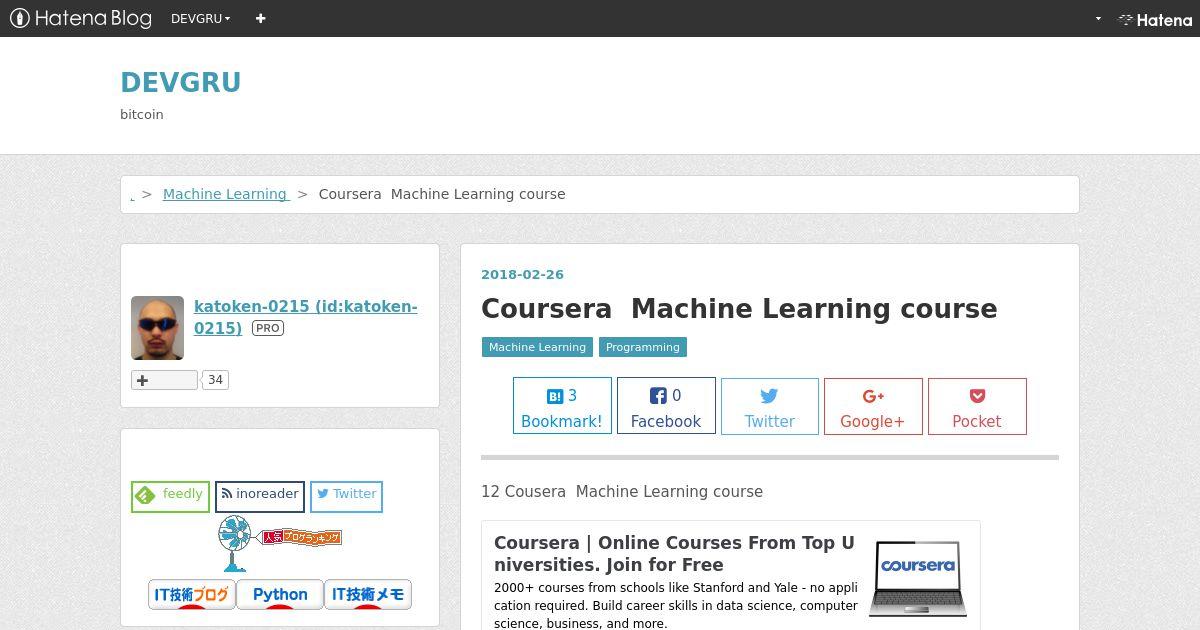
Task: Show the subscriber count 34
Action: (215, 380)
